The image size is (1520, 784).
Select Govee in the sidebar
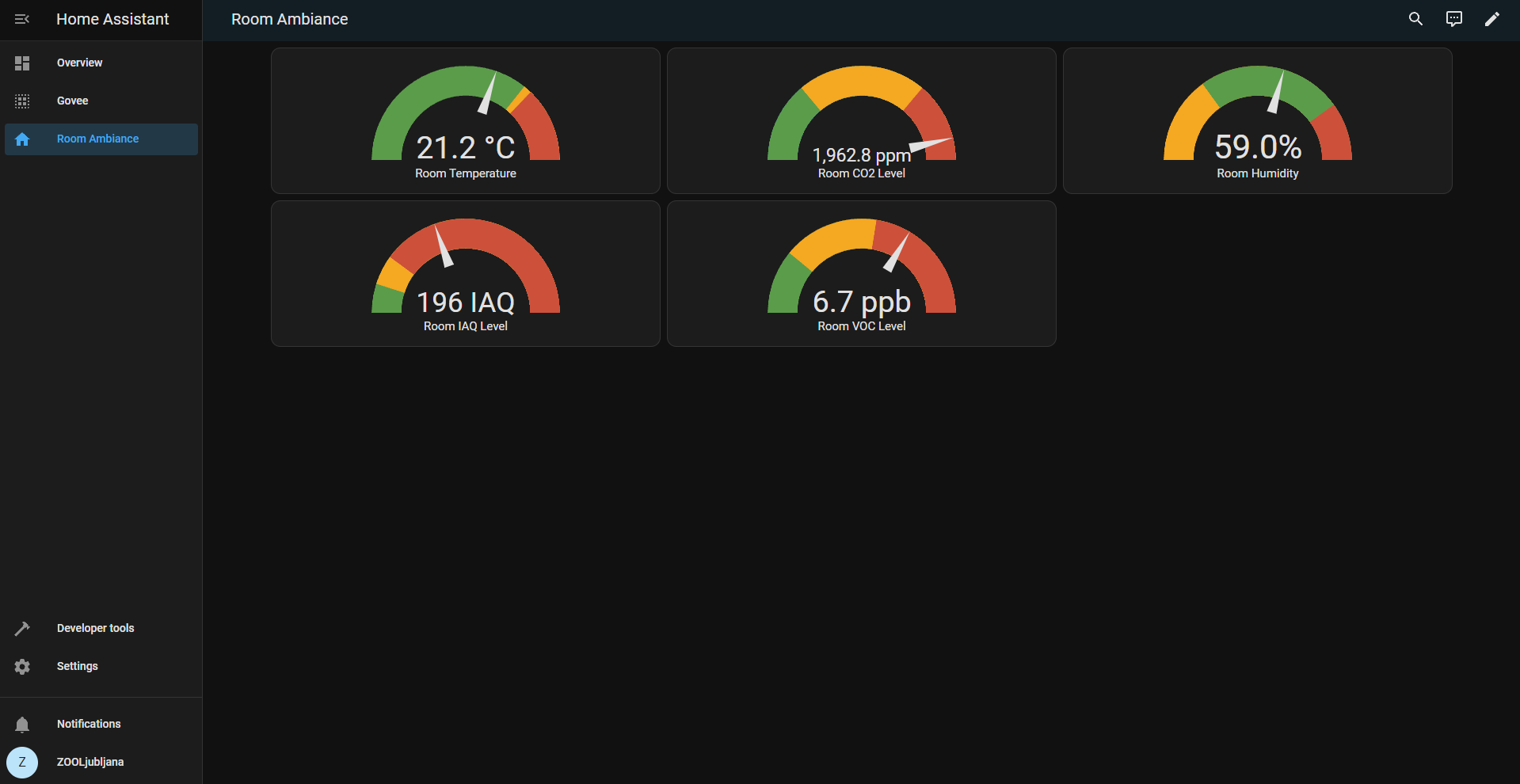[72, 101]
